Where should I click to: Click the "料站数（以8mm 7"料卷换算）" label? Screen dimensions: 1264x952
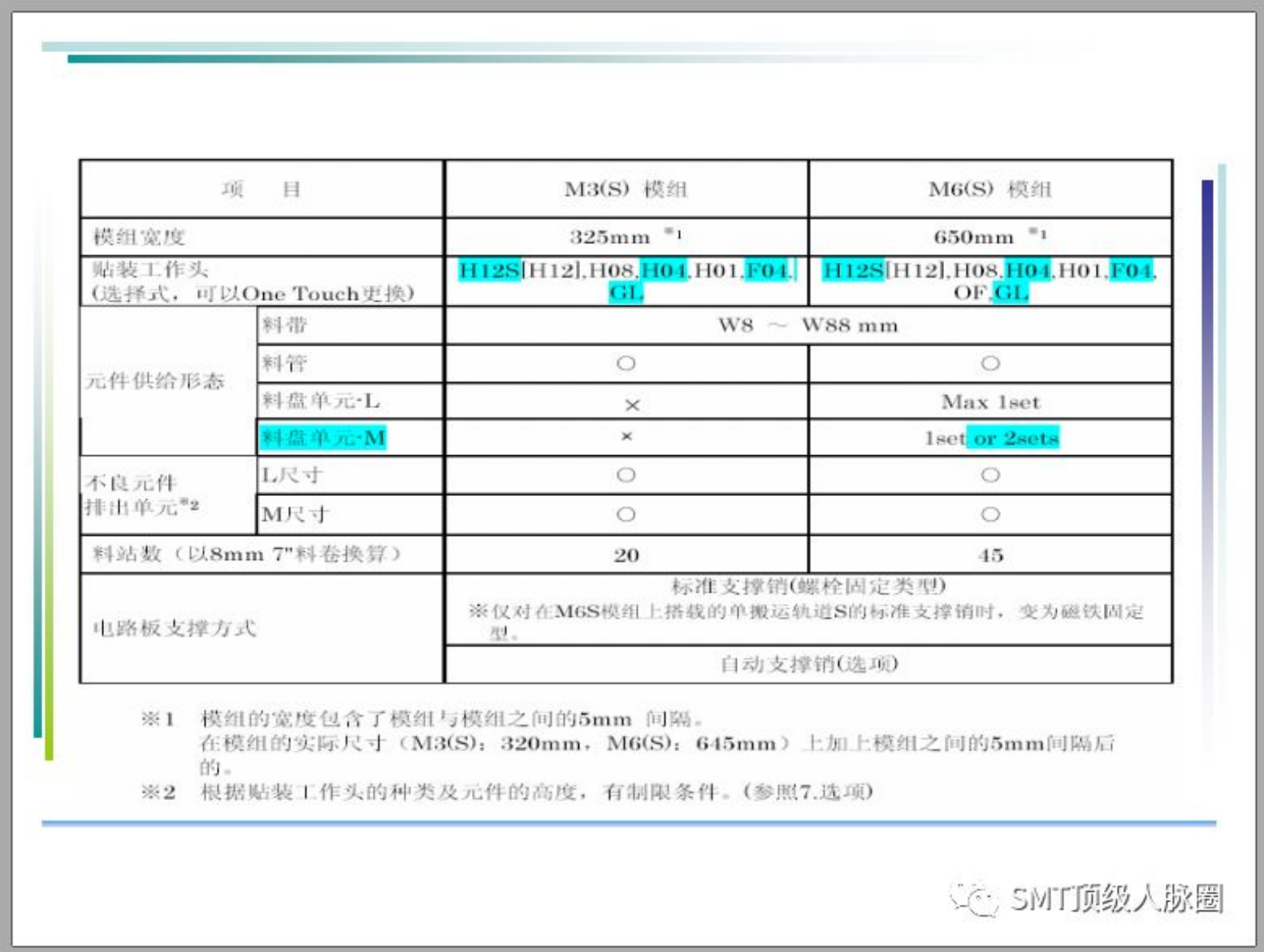coord(246,554)
